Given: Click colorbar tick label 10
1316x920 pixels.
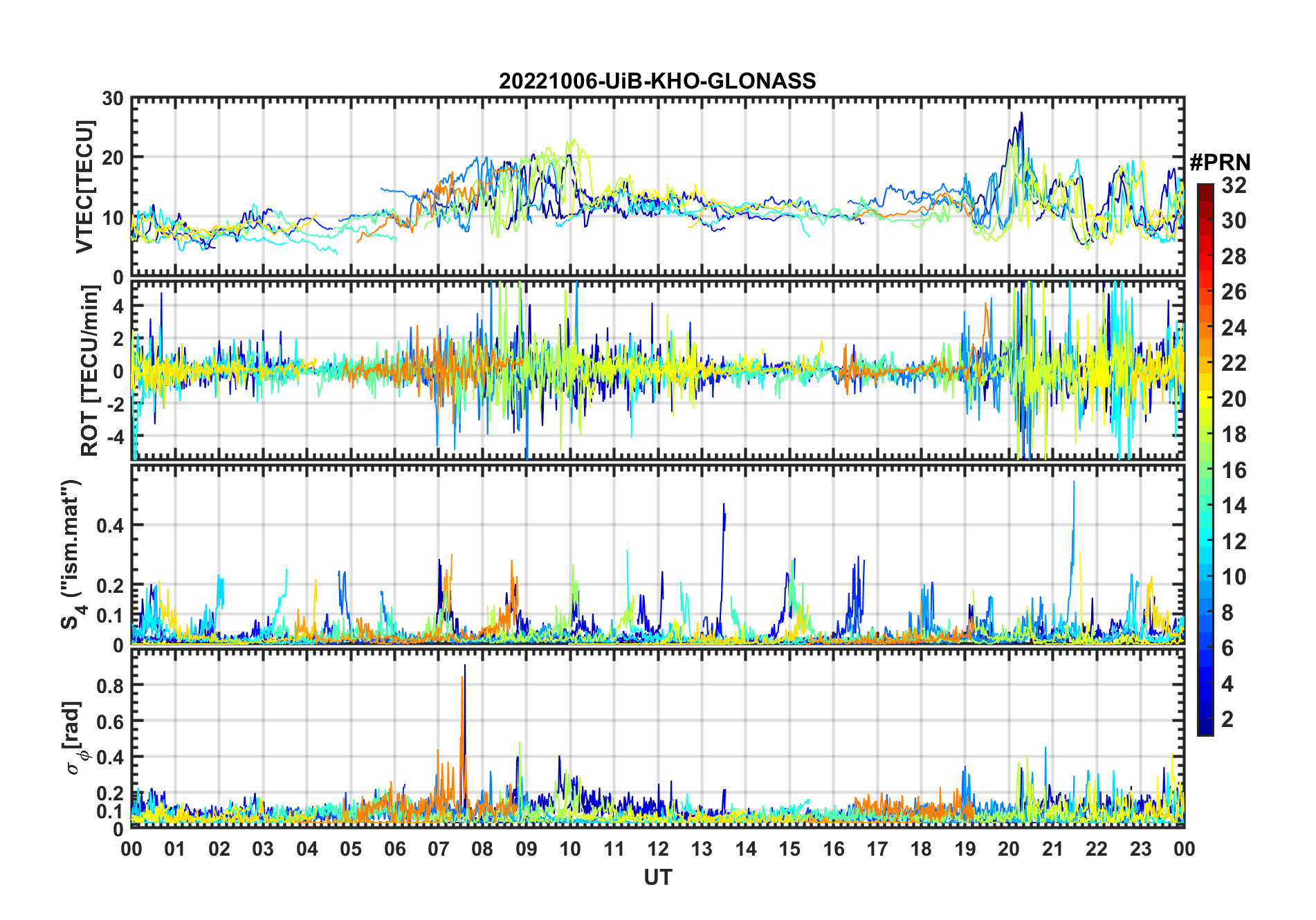Looking at the screenshot, I should [x=1234, y=577].
